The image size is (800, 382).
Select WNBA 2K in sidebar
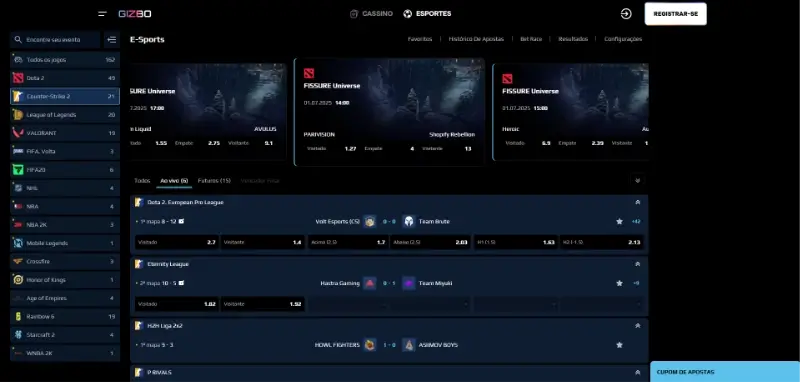pos(65,353)
